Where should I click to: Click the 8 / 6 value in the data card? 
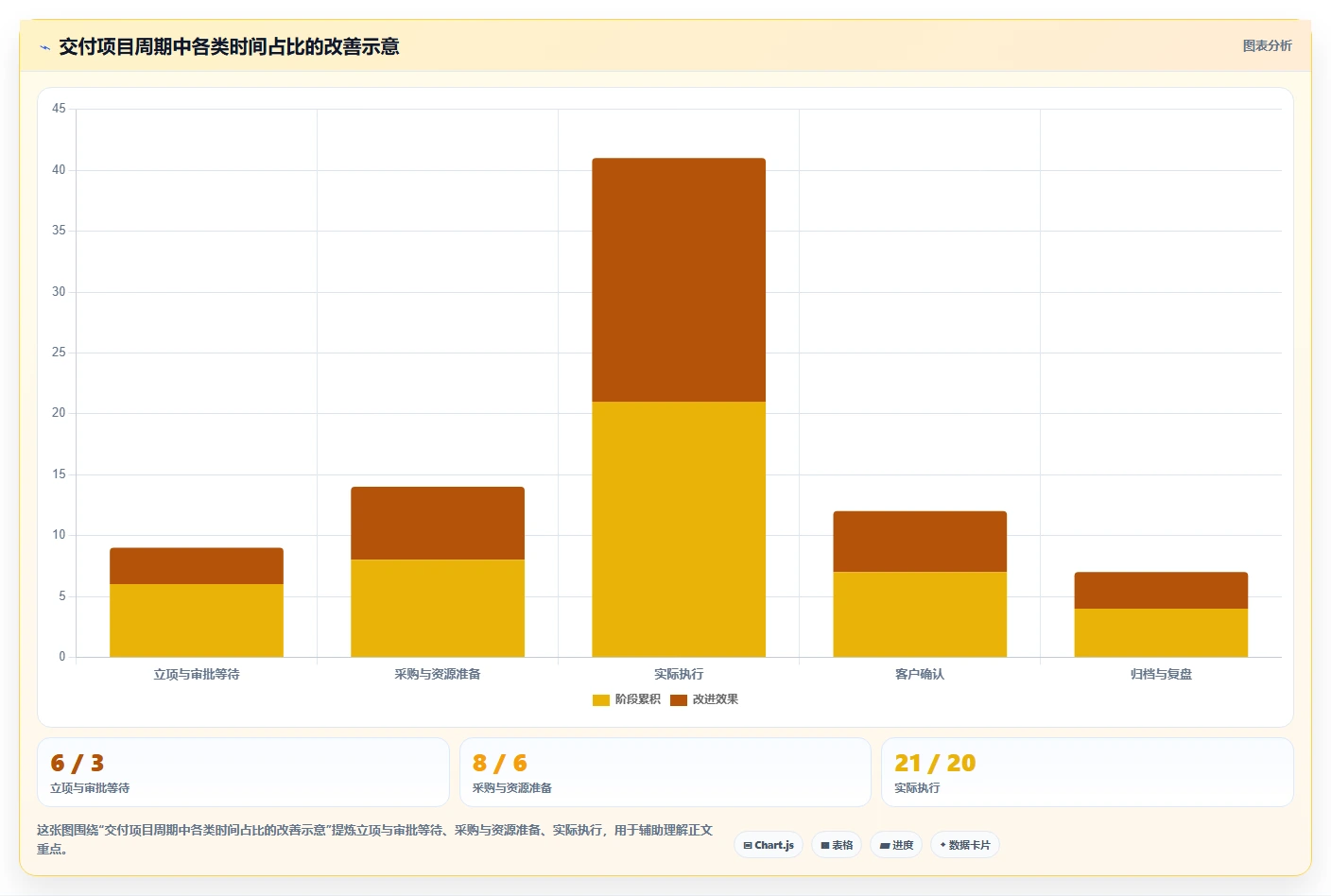click(500, 763)
